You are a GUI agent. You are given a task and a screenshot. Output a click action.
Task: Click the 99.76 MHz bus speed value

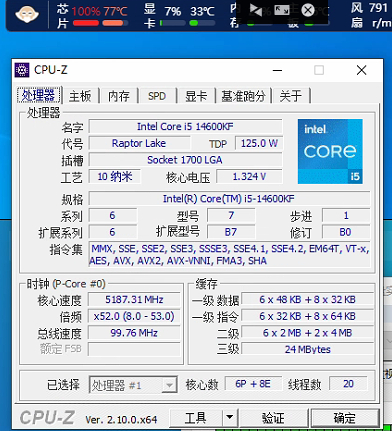tap(134, 333)
